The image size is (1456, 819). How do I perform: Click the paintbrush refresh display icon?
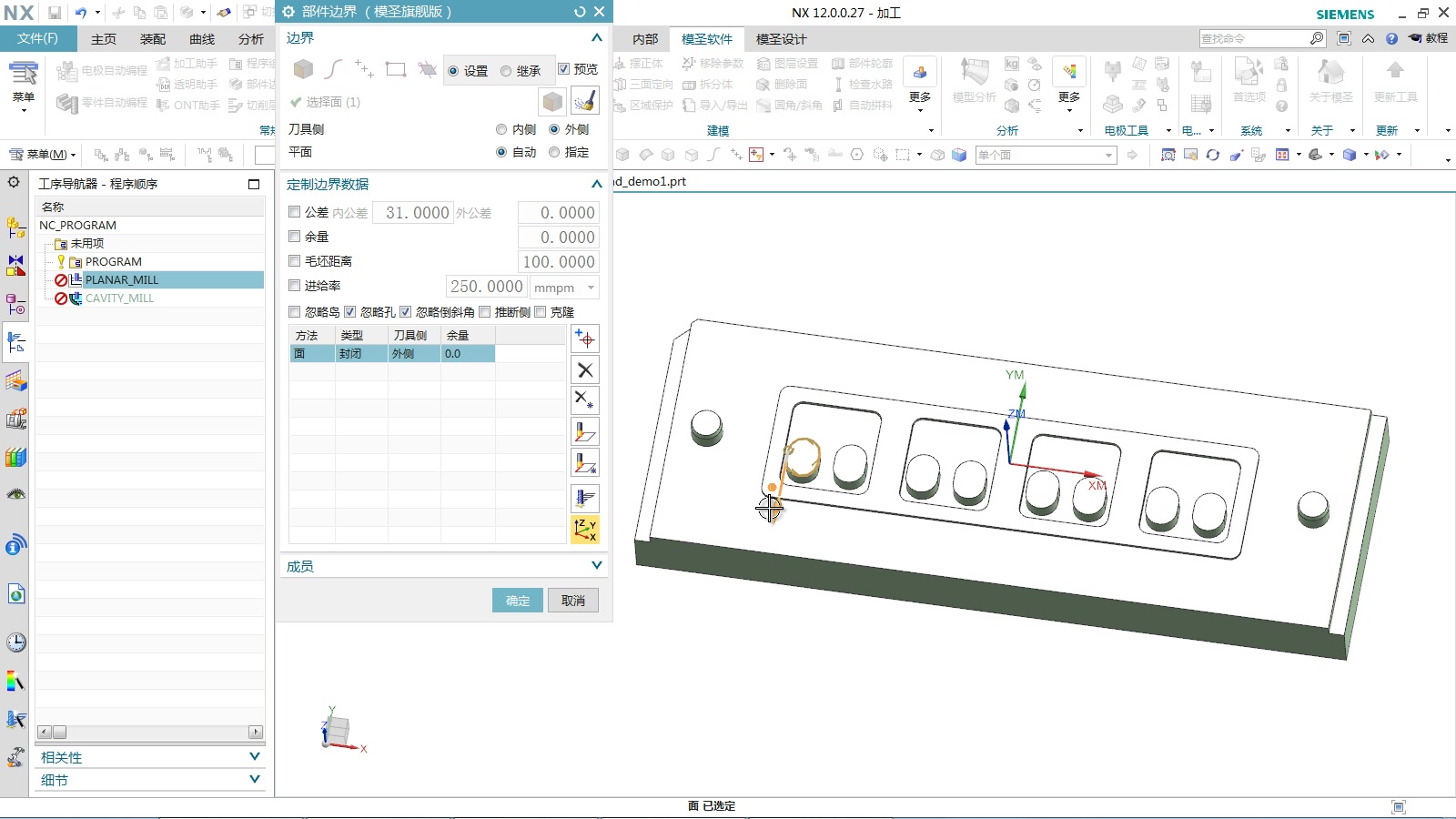(585, 101)
